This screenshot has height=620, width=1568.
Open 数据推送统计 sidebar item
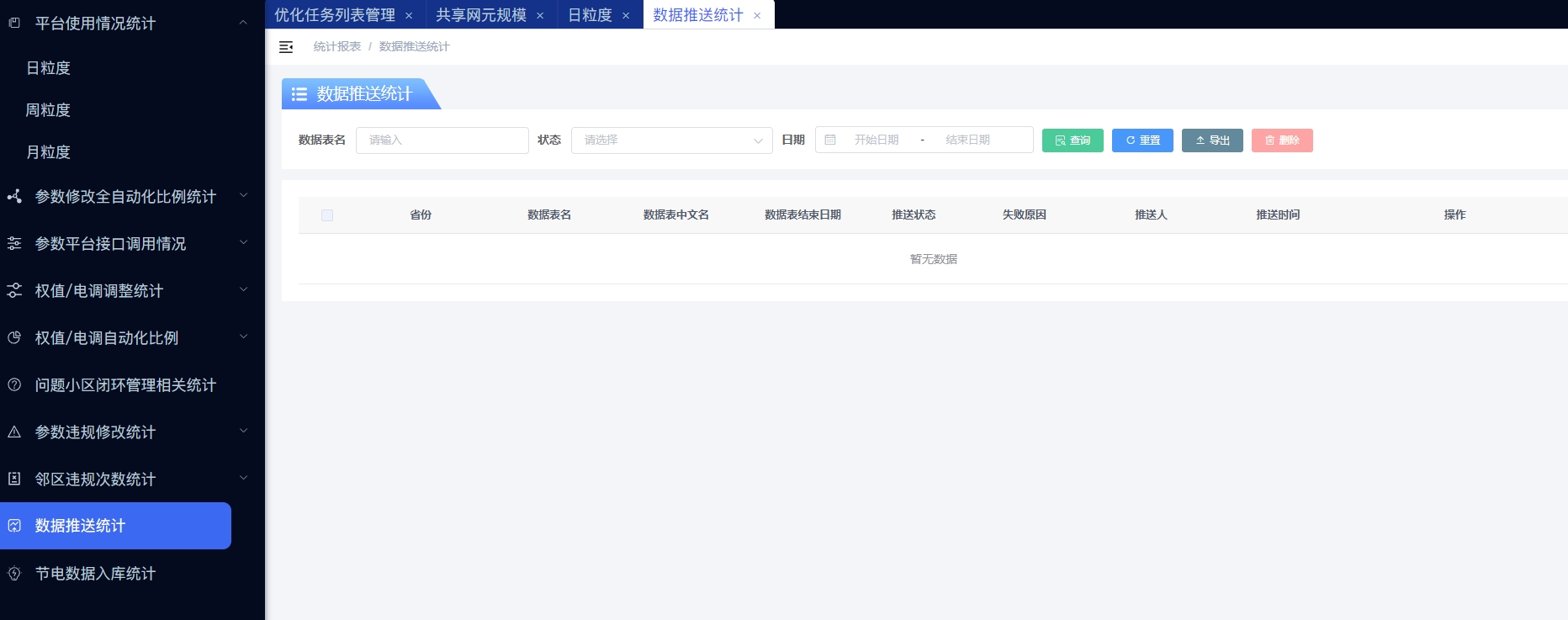(x=115, y=526)
